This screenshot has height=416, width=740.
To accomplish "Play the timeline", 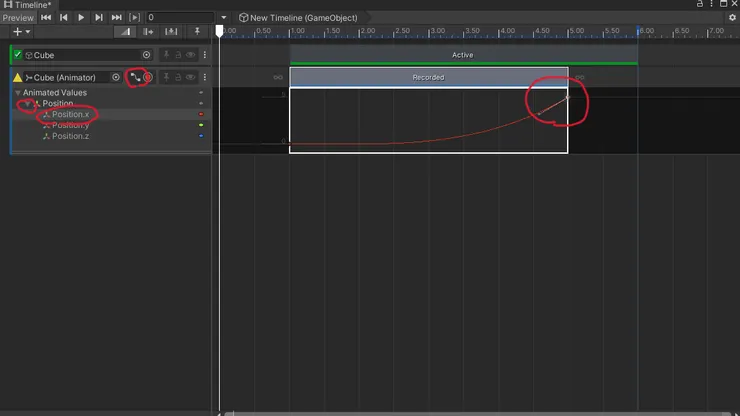I will click(x=81, y=17).
